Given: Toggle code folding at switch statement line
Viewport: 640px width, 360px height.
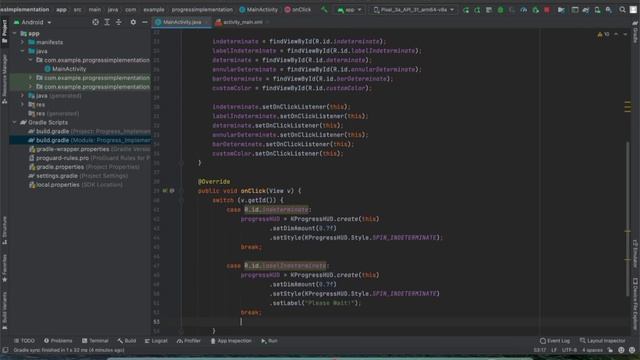Looking at the screenshot, I should [180, 200].
